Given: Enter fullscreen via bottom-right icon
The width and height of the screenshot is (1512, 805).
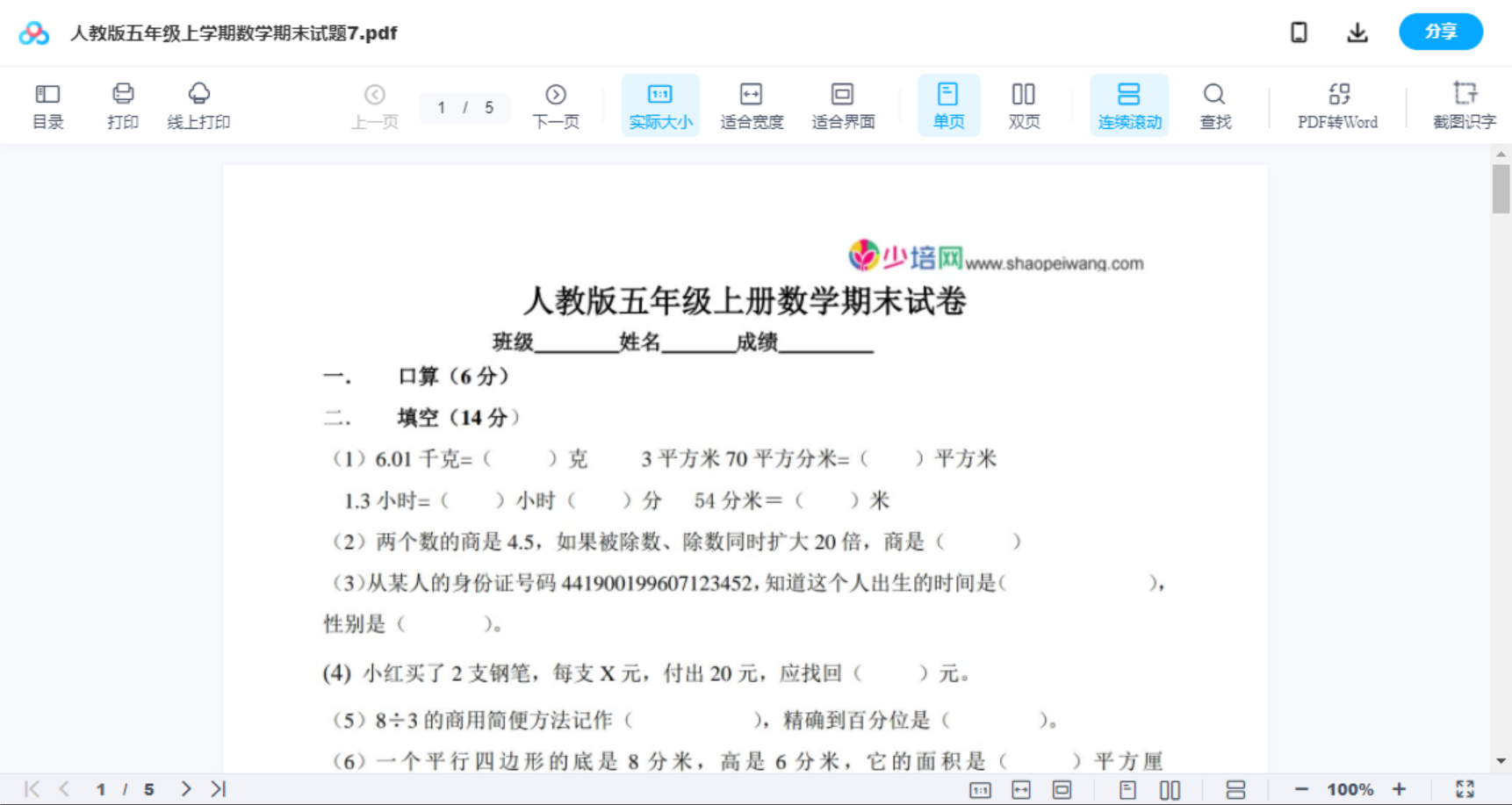Looking at the screenshot, I should [x=1465, y=788].
